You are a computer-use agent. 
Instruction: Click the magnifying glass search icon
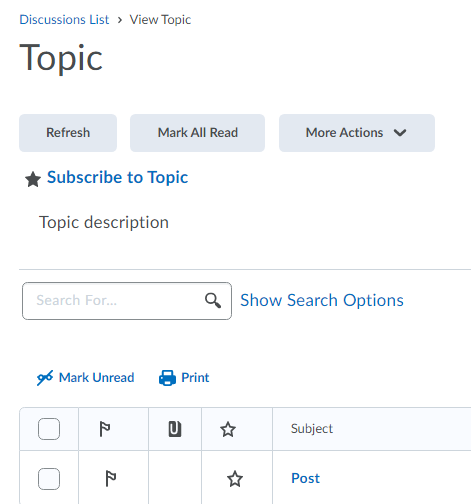[x=213, y=300]
